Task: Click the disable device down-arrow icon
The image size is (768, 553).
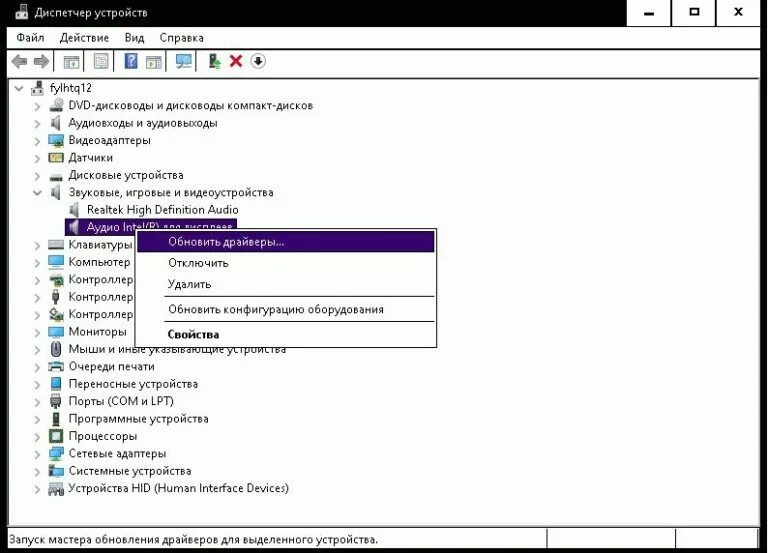Action: pyautogui.click(x=258, y=61)
